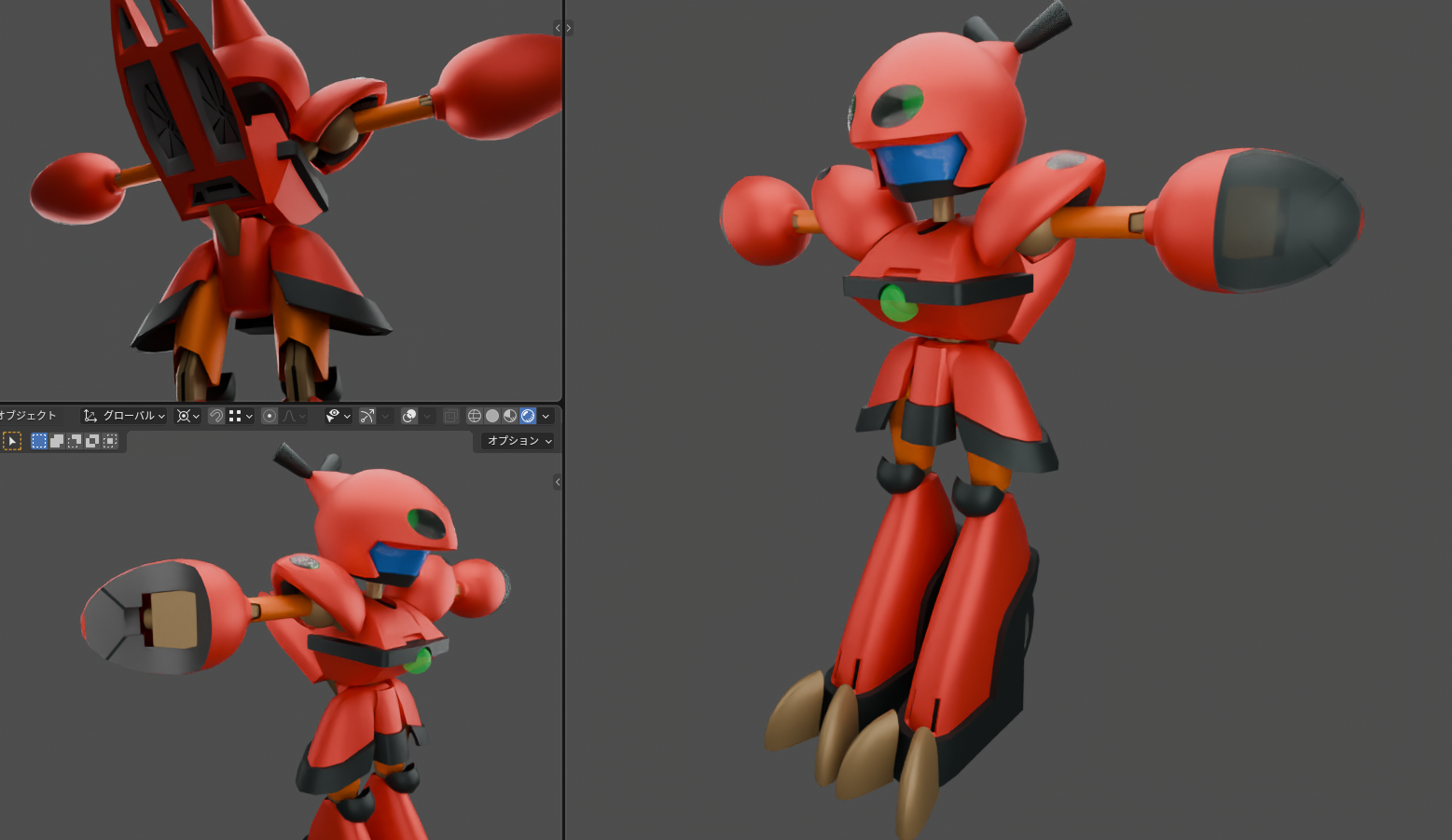Choose subtract selection mode icon

click(x=75, y=441)
